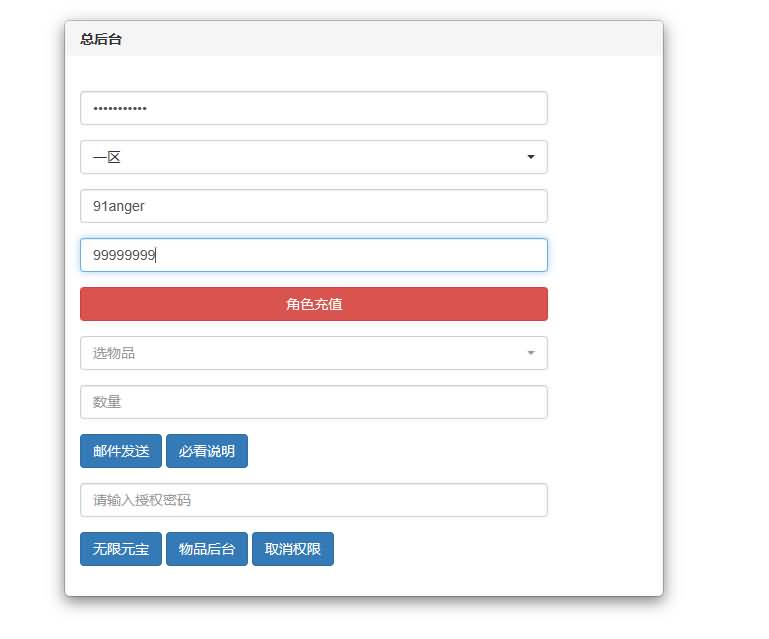769x639 pixels.
Task: Open the 一区 server dropdown
Action: pos(313,157)
